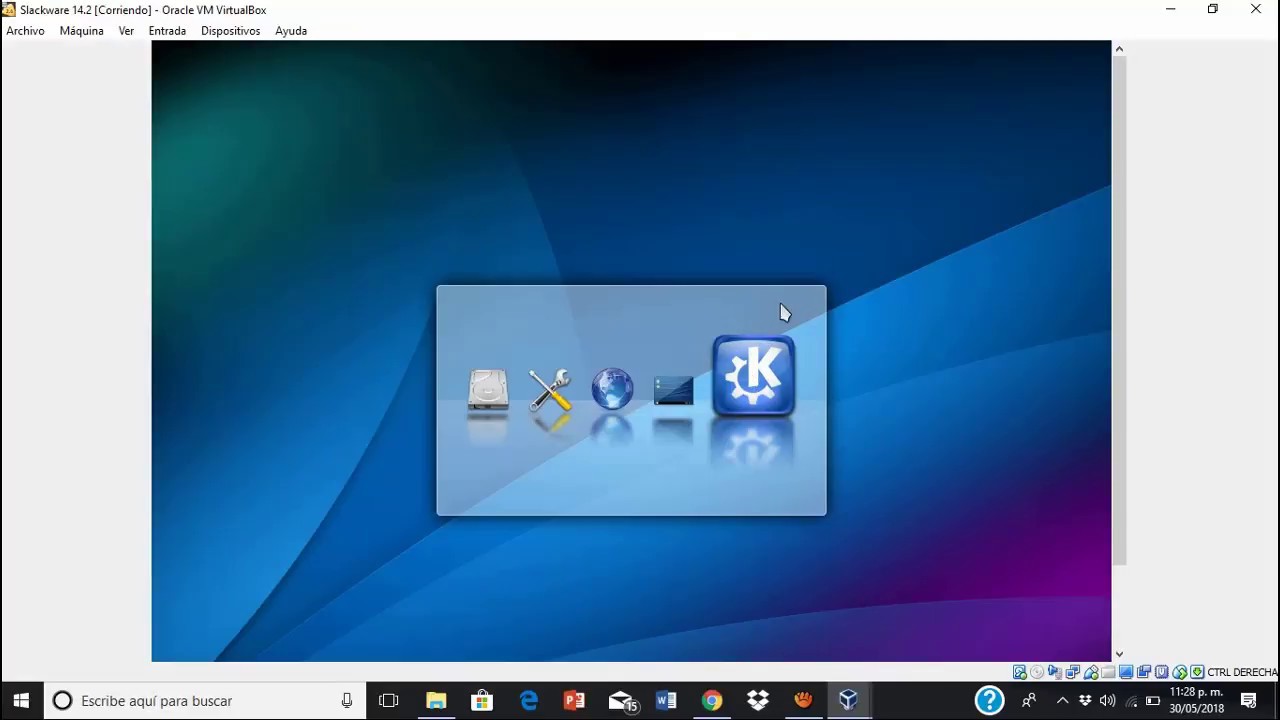Screen dimensions: 1280x720
Task: Click the wrench and screwdriver tools icon
Action: [550, 390]
